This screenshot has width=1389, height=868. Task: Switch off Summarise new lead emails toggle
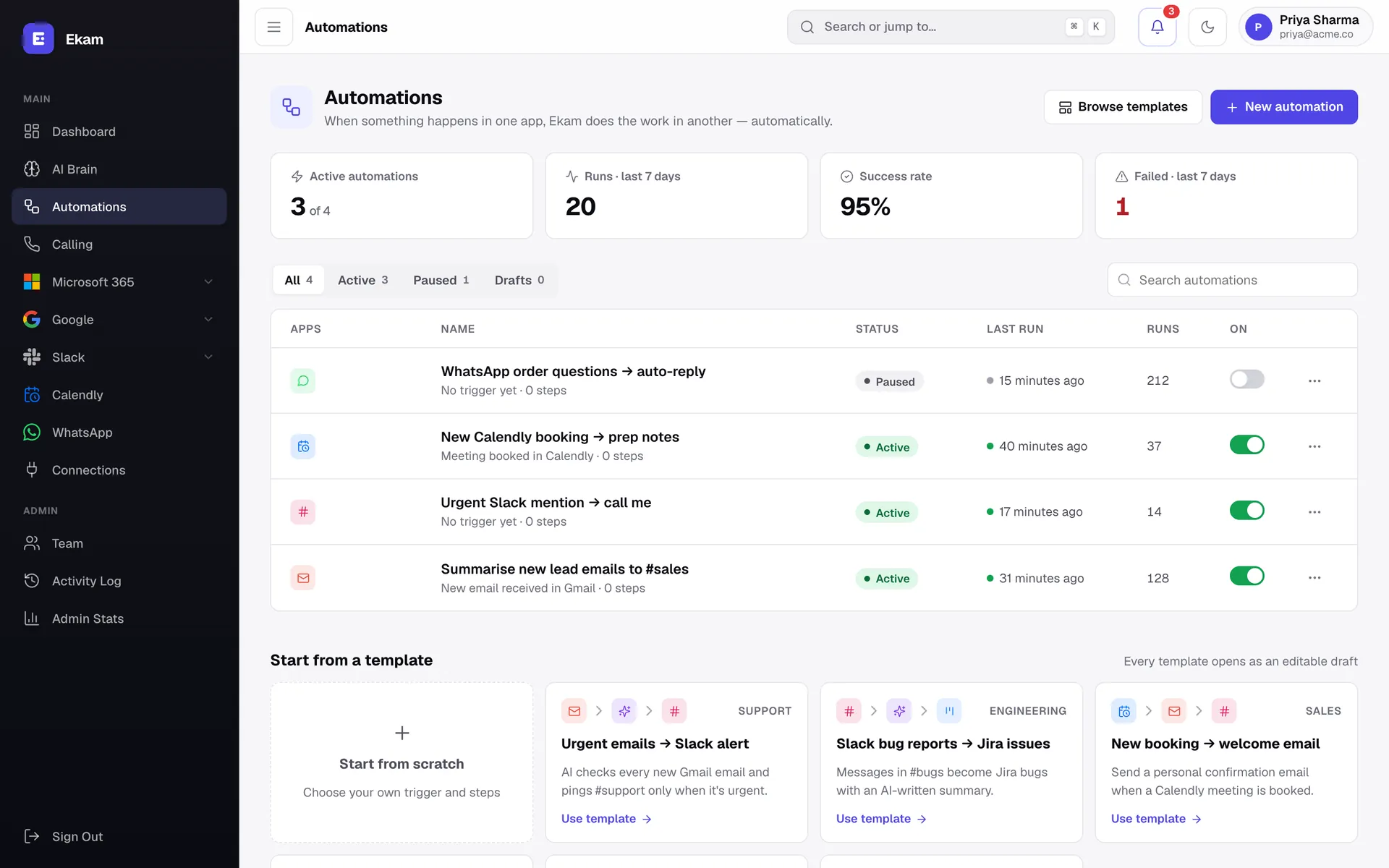tap(1246, 576)
